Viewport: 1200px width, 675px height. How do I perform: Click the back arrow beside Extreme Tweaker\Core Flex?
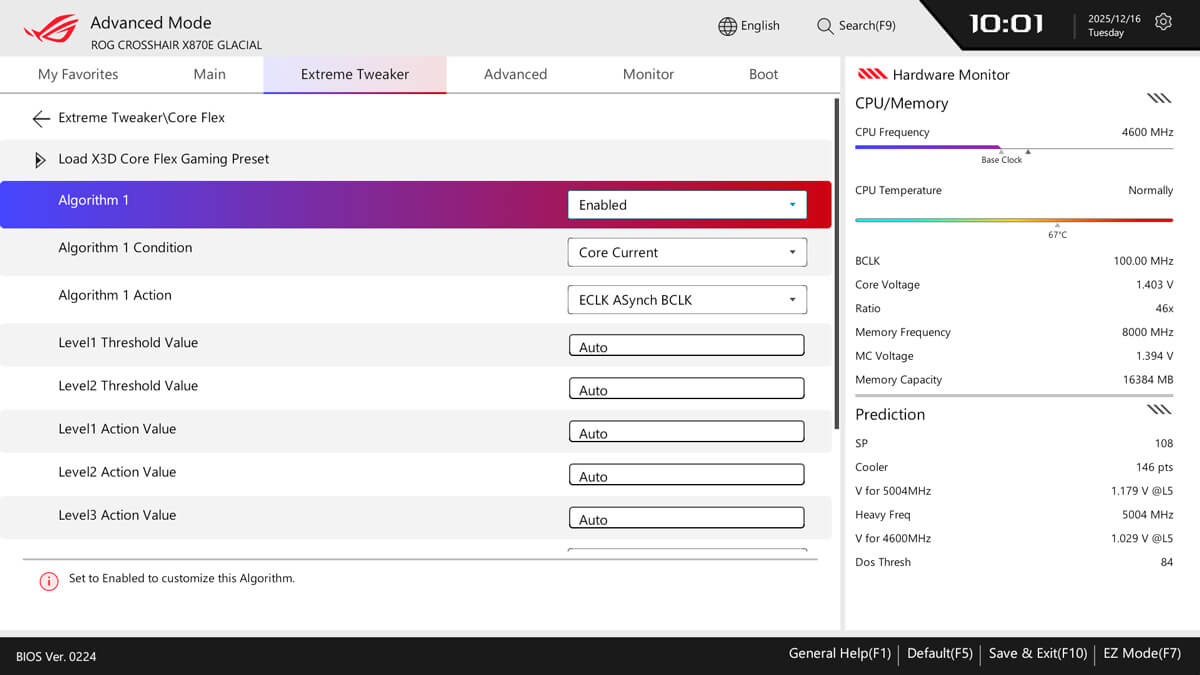tap(41, 119)
